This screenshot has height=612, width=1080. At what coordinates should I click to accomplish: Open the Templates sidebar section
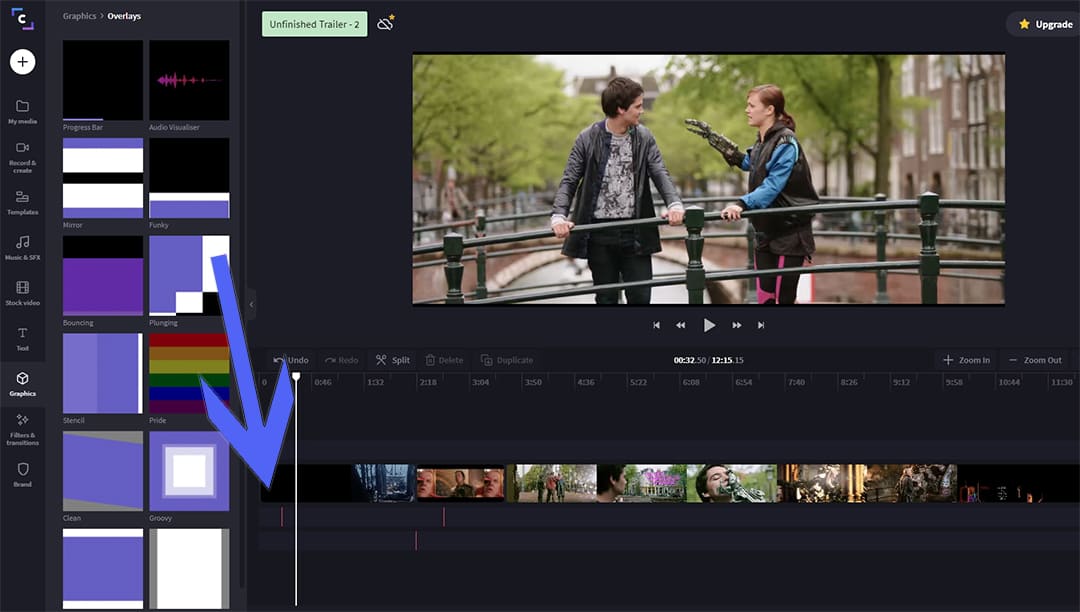(x=23, y=202)
